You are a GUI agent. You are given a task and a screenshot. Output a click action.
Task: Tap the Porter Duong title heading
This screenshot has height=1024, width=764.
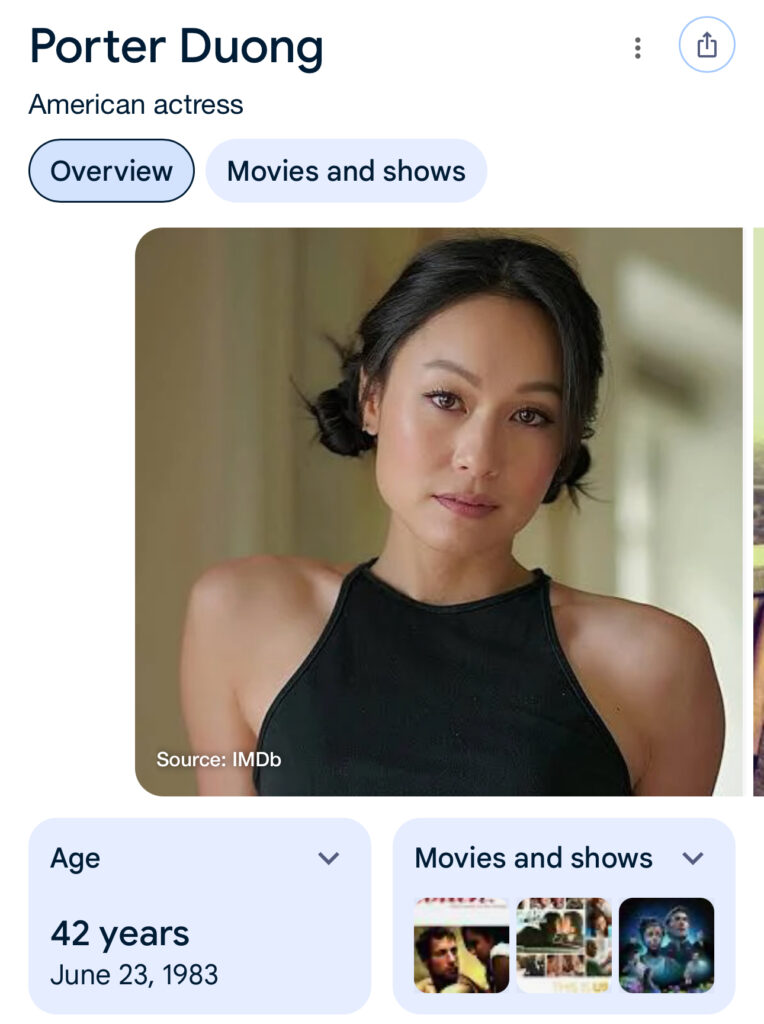(x=176, y=46)
